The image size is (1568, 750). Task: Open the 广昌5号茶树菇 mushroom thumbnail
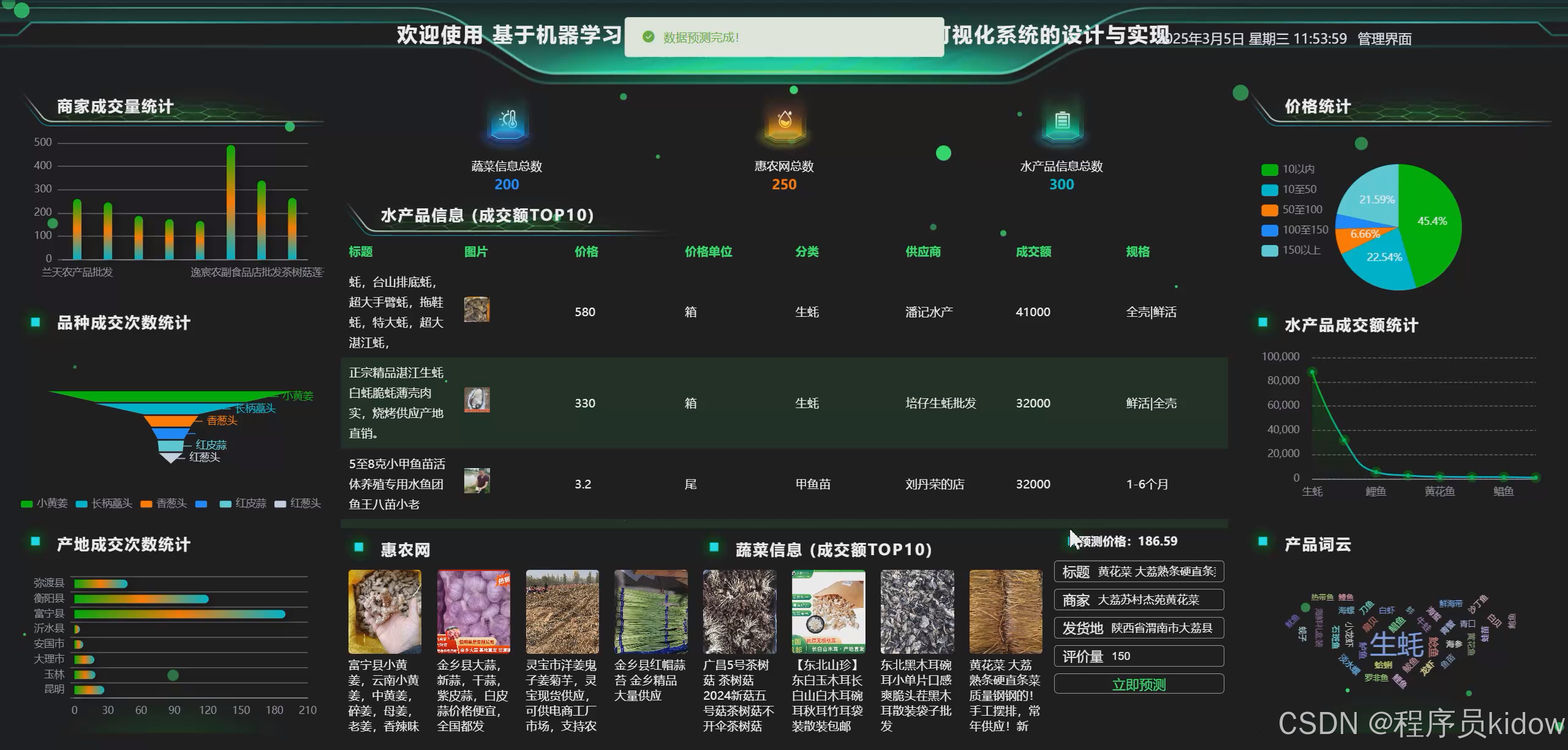(740, 612)
